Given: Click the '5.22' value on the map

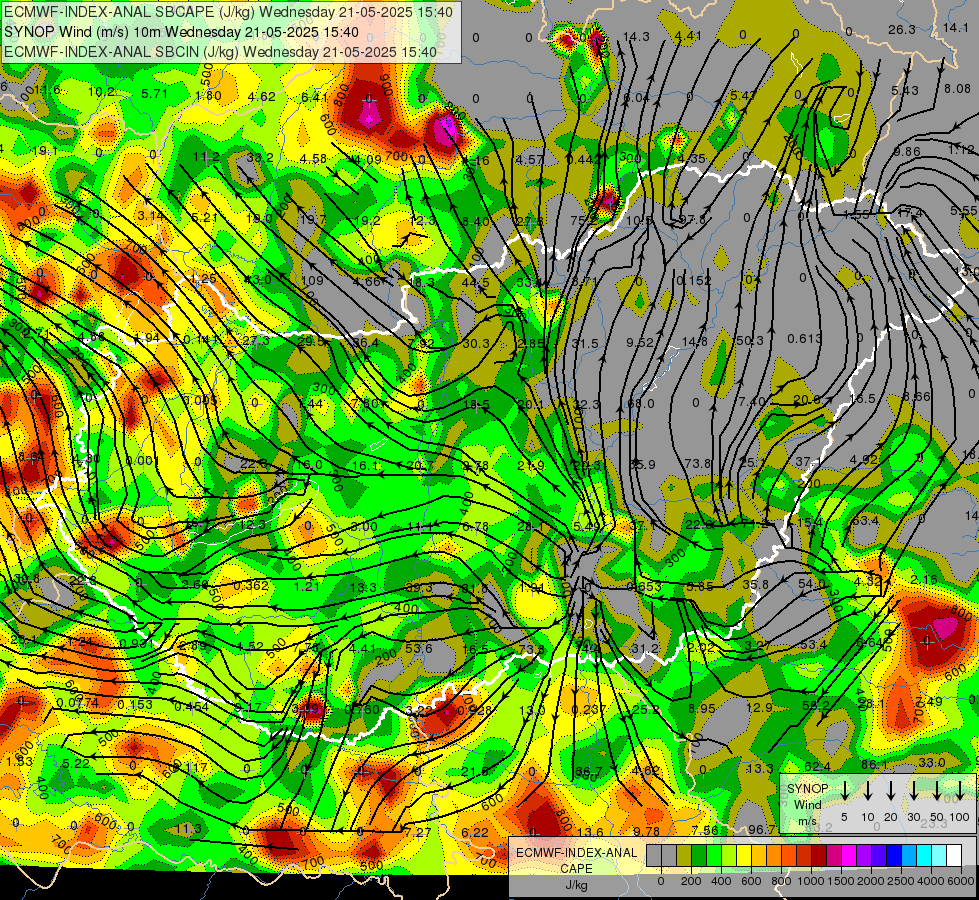Looking at the screenshot, I should [76, 763].
